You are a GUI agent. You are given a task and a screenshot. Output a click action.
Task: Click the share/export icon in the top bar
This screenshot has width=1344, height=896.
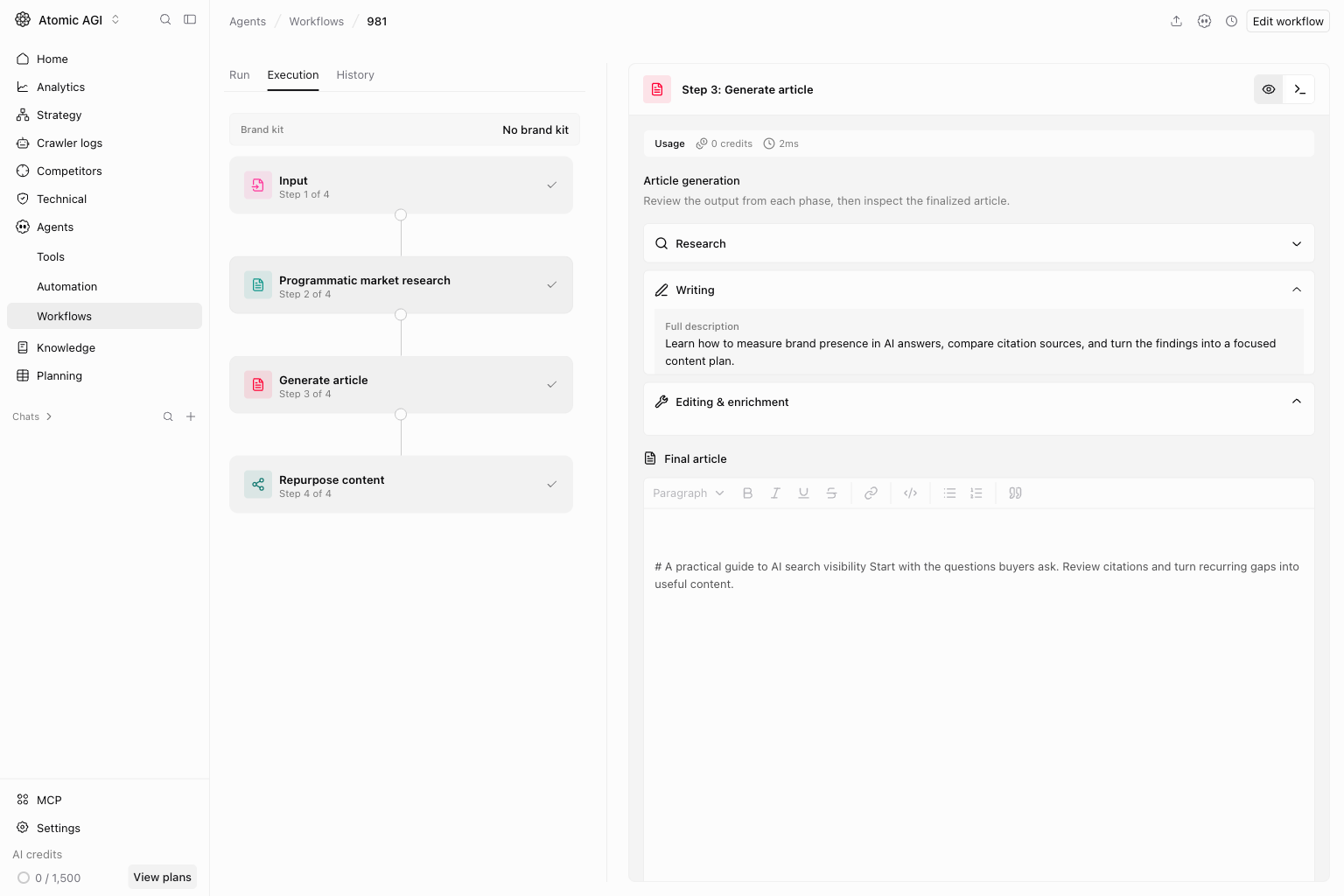[1176, 21]
